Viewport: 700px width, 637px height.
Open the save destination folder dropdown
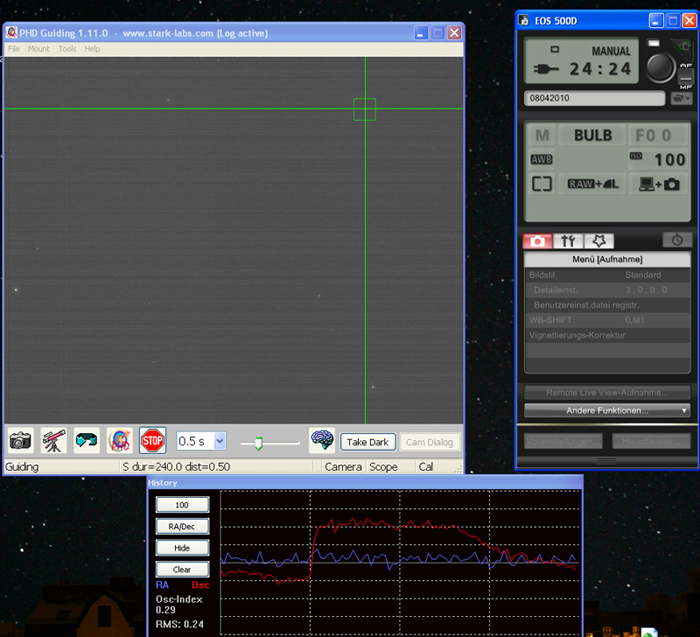pyautogui.click(x=682, y=99)
